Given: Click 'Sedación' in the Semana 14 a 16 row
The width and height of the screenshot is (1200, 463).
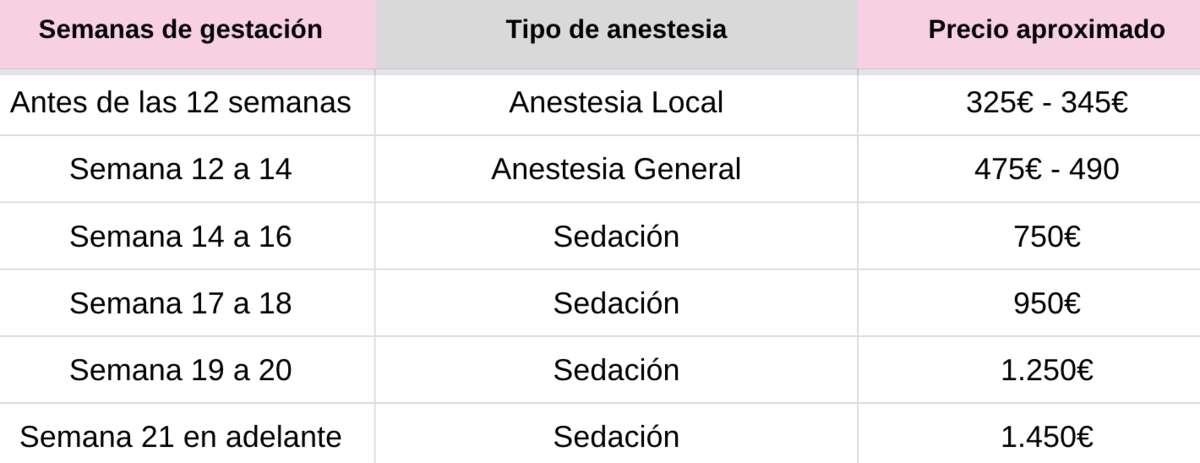Looking at the screenshot, I should [616, 236].
